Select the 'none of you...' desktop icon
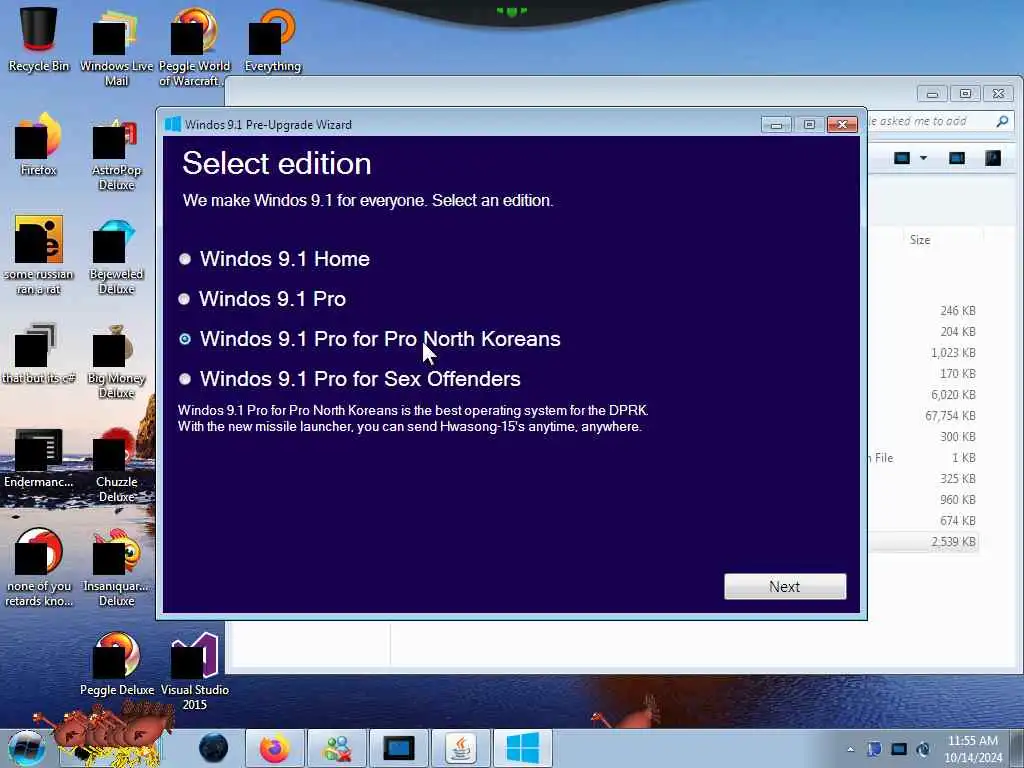Viewport: 1024px width, 768px height. [39, 568]
